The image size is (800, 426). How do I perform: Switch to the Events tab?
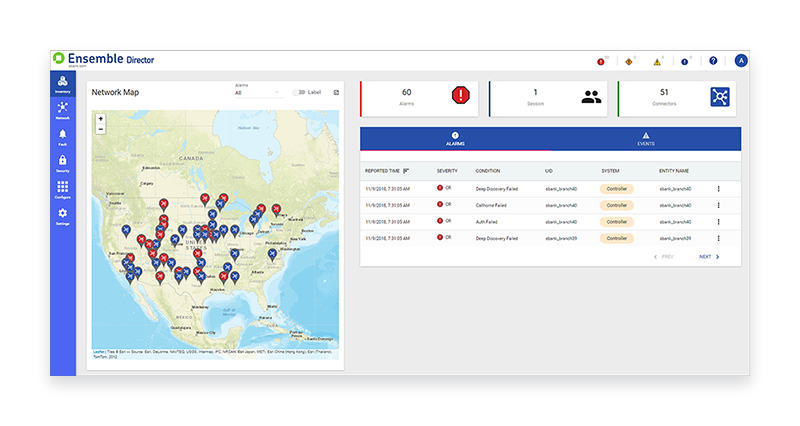pyautogui.click(x=646, y=139)
